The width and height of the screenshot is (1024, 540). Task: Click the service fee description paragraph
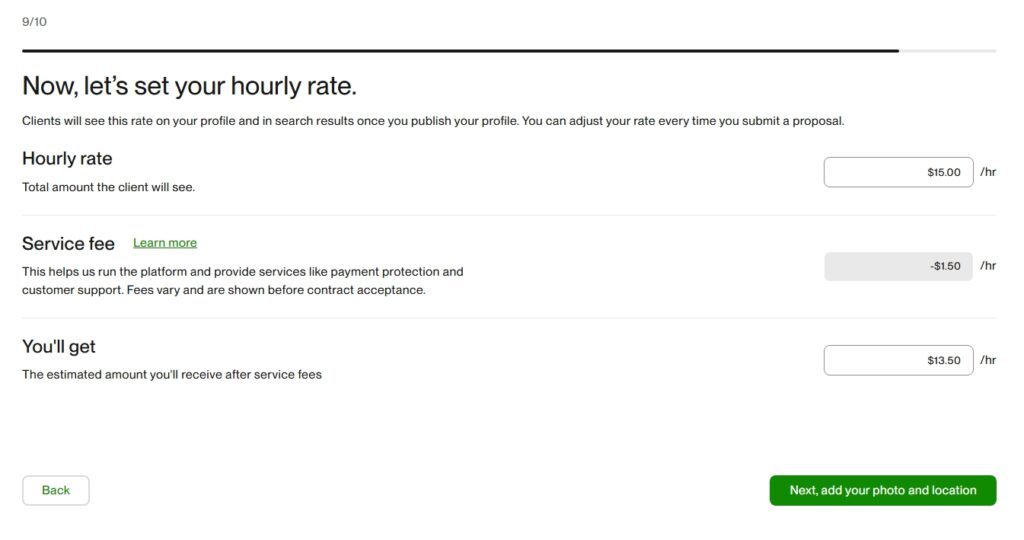[243, 281]
